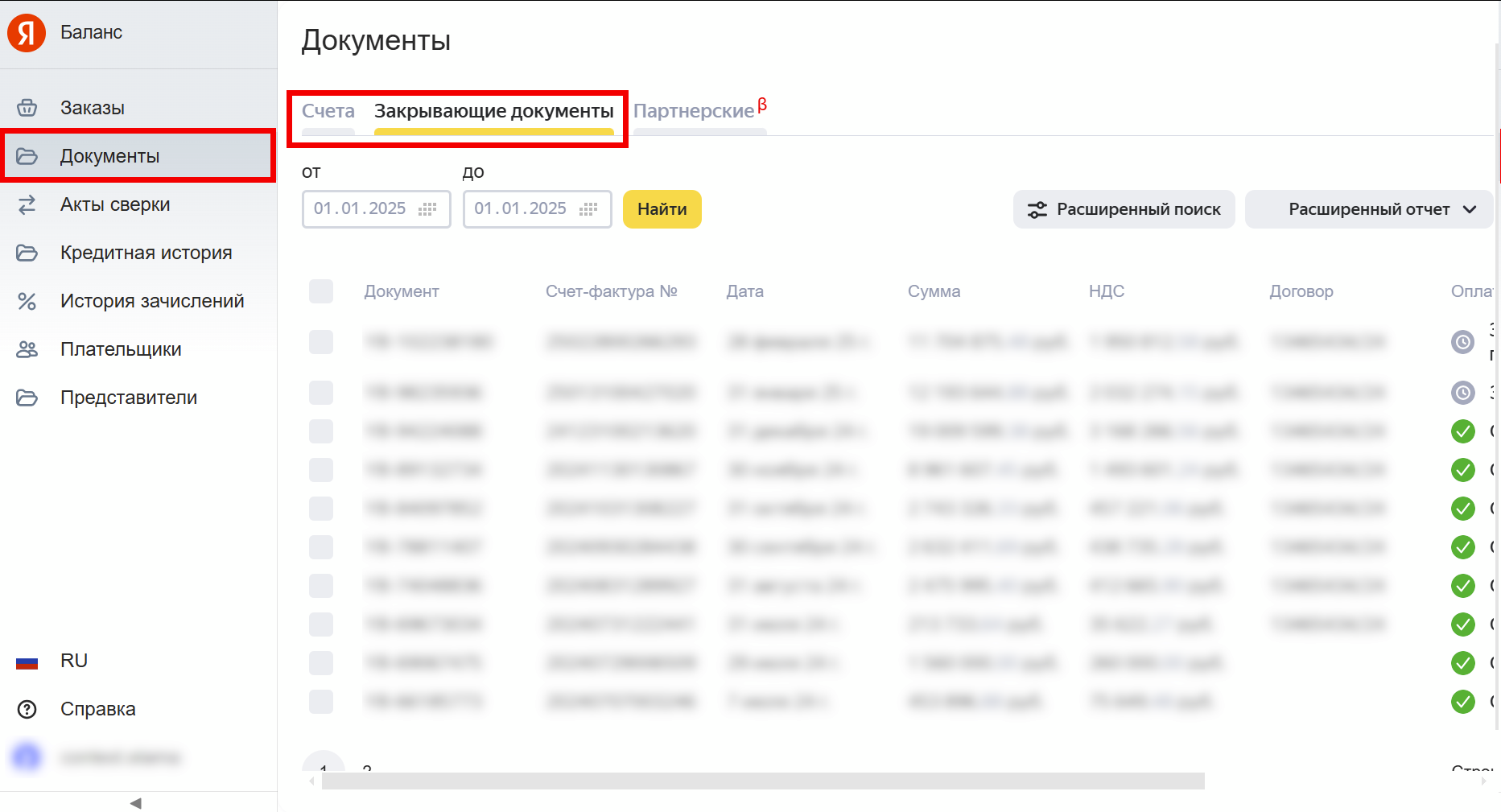Toggle the select-all checkbox in table header
The image size is (1501, 812).
(x=321, y=291)
